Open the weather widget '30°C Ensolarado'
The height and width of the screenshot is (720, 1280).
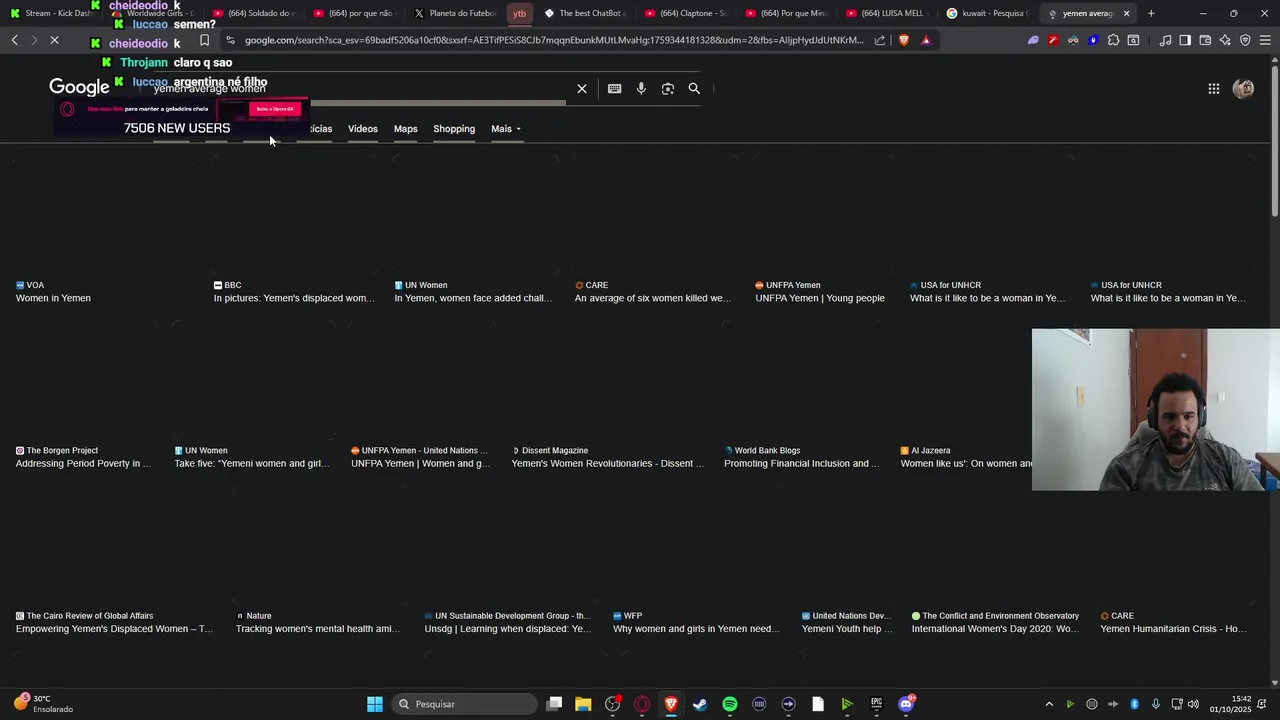(43, 704)
